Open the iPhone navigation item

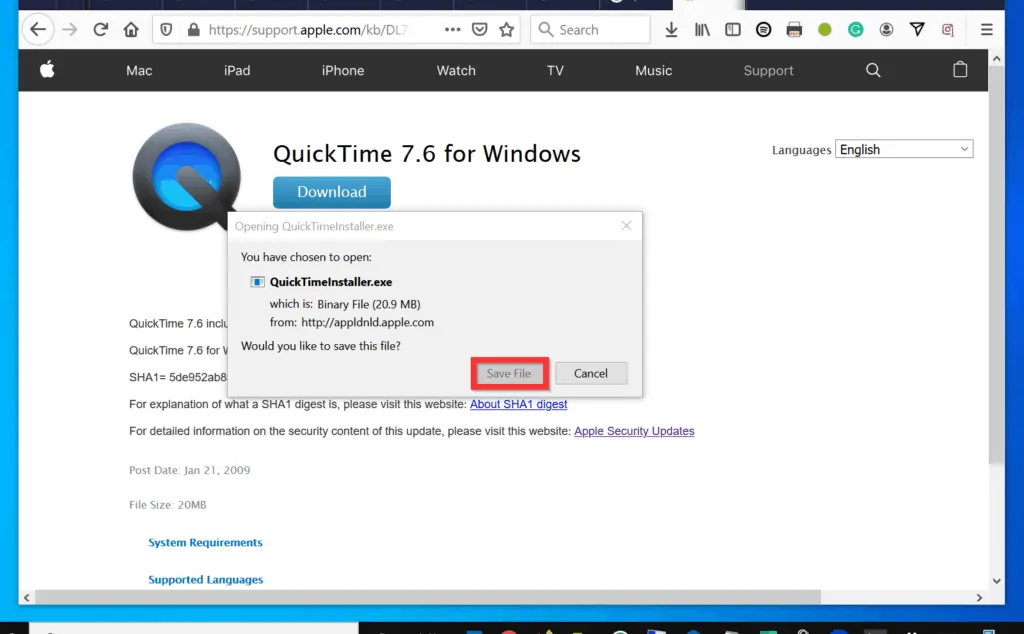tap(343, 71)
